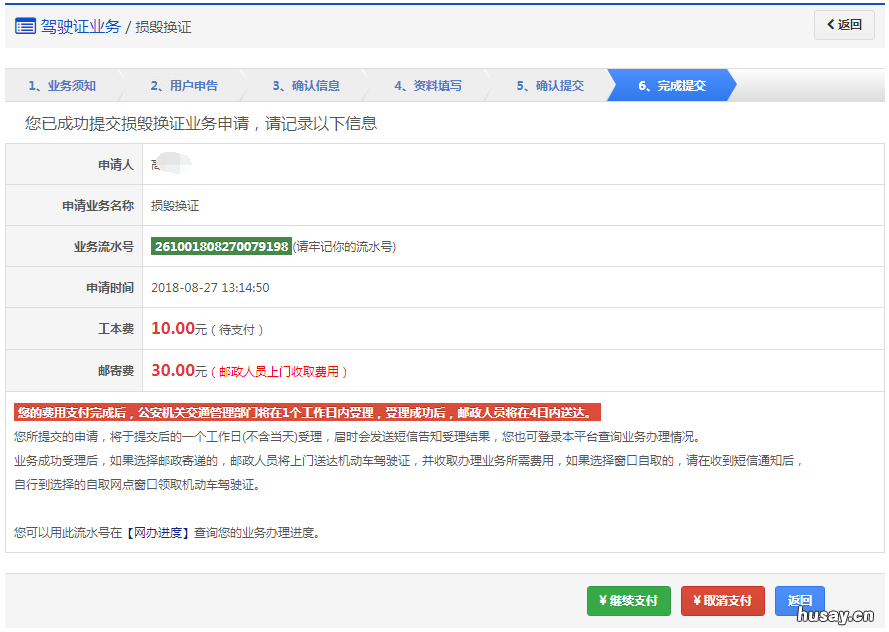Click the driver's license service header icon
Viewport: 889px width, 632px height.
click(27, 26)
